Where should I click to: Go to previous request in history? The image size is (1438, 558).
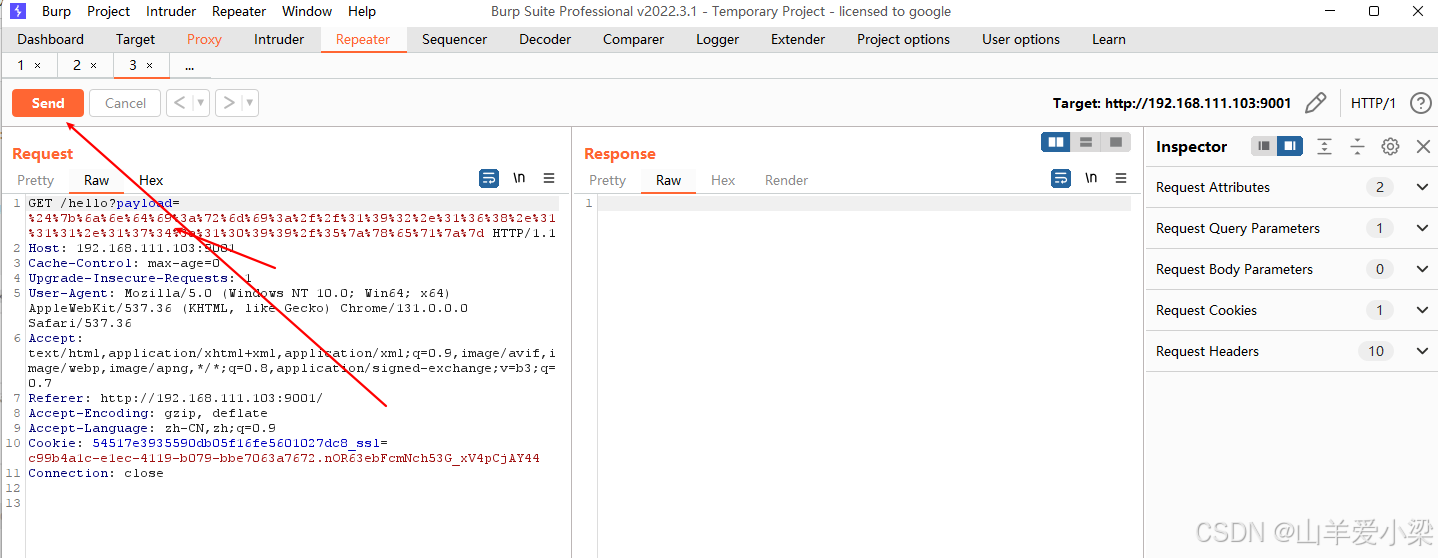[179, 103]
